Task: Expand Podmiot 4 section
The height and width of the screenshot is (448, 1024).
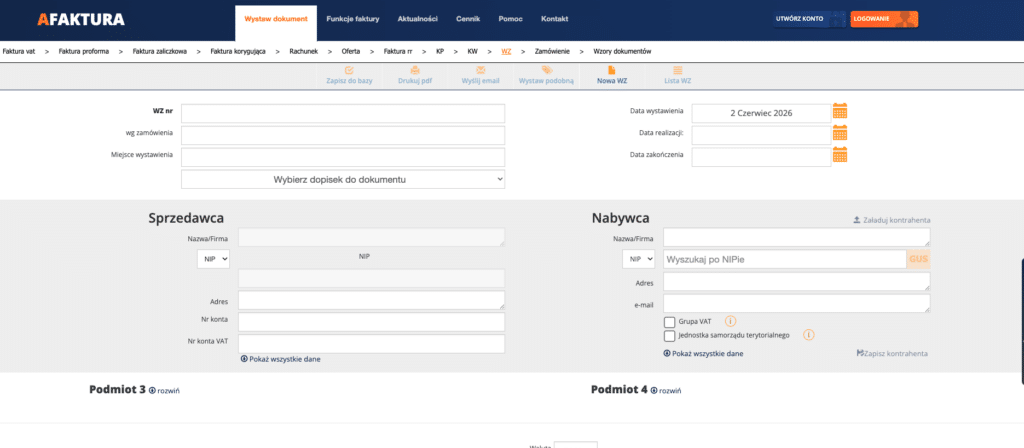Action: coord(666,391)
